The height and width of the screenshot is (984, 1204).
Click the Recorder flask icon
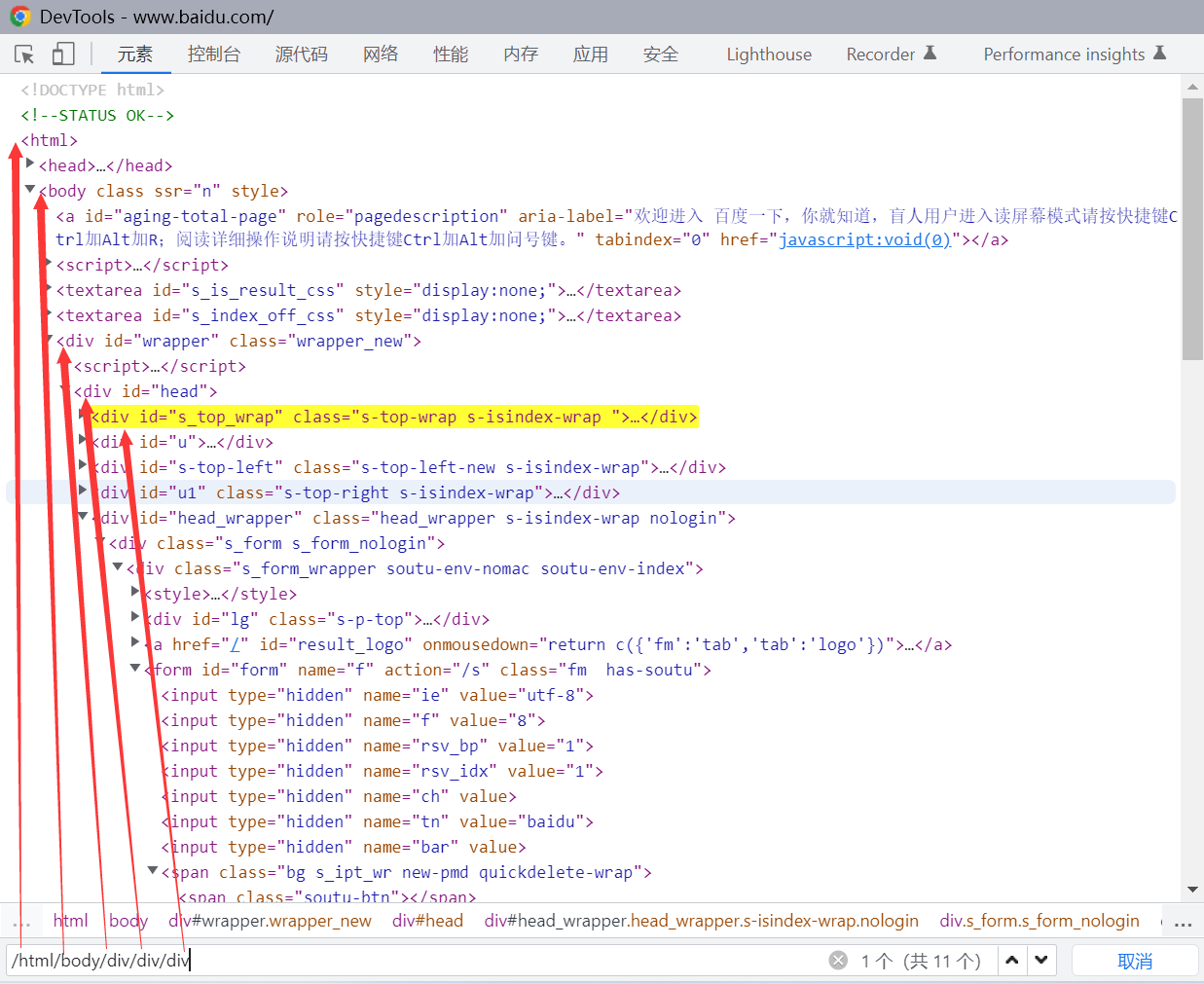pyautogui.click(x=930, y=53)
